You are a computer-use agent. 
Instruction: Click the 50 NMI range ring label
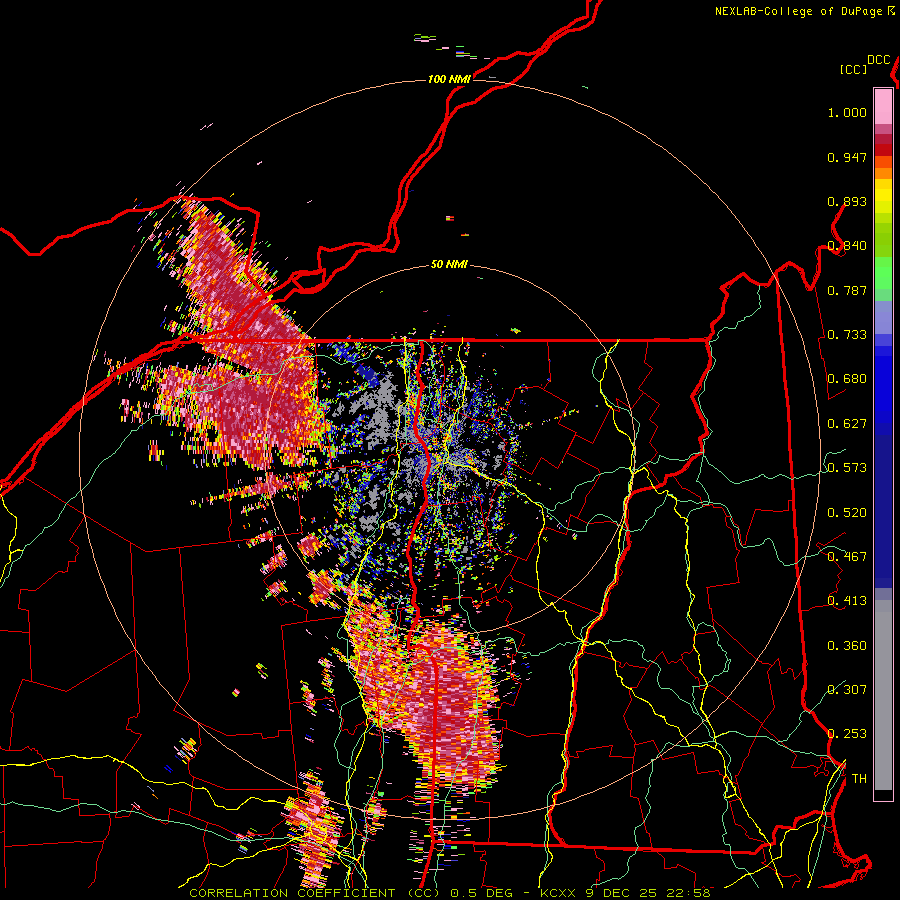[x=449, y=265]
